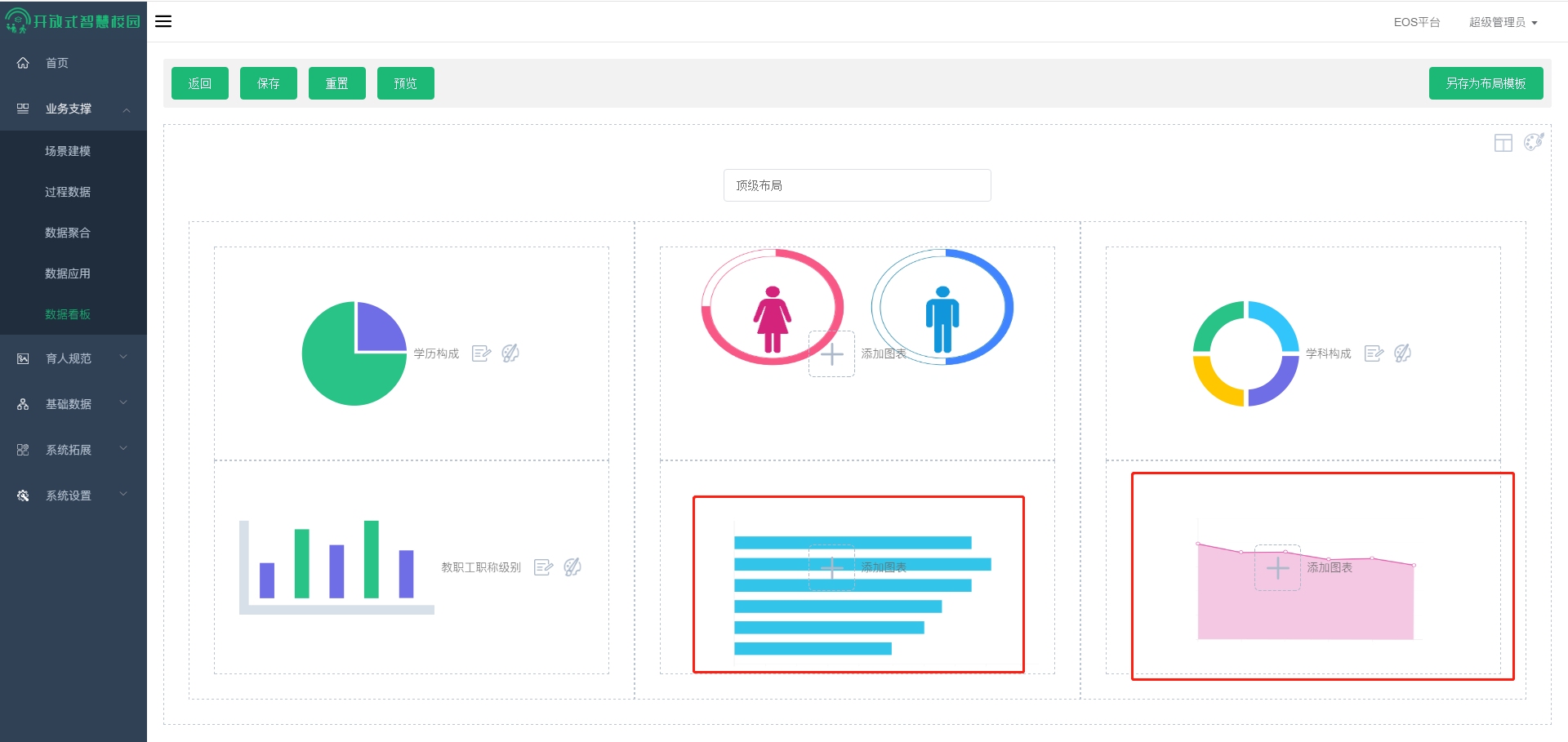Focus the 顶级布局 name input field
Viewport: 1568px width, 742px height.
857,185
